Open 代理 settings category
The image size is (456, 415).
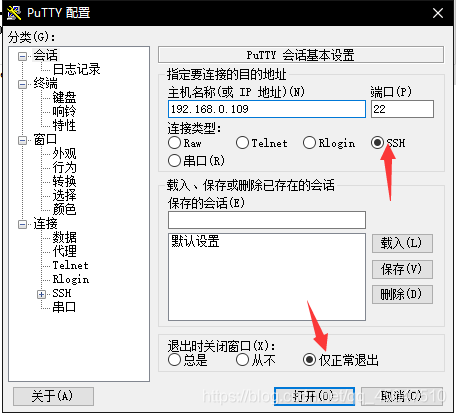click(64, 251)
